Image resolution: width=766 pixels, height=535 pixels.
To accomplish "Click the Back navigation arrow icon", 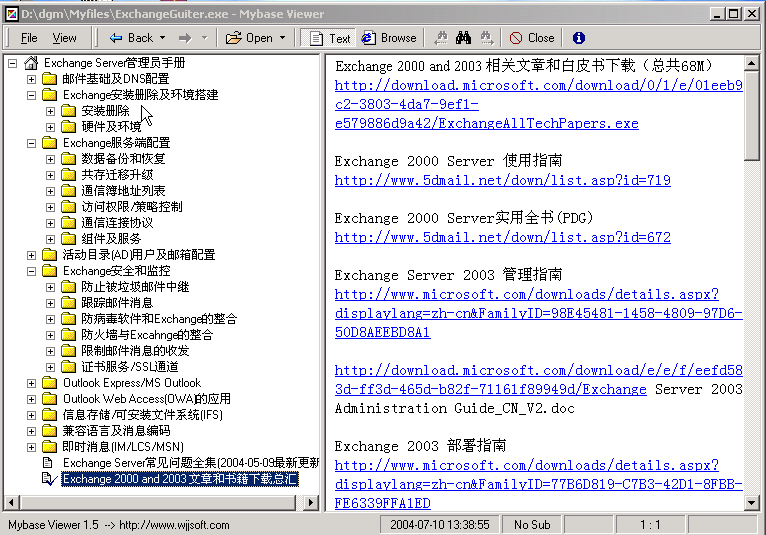I will 116,38.
